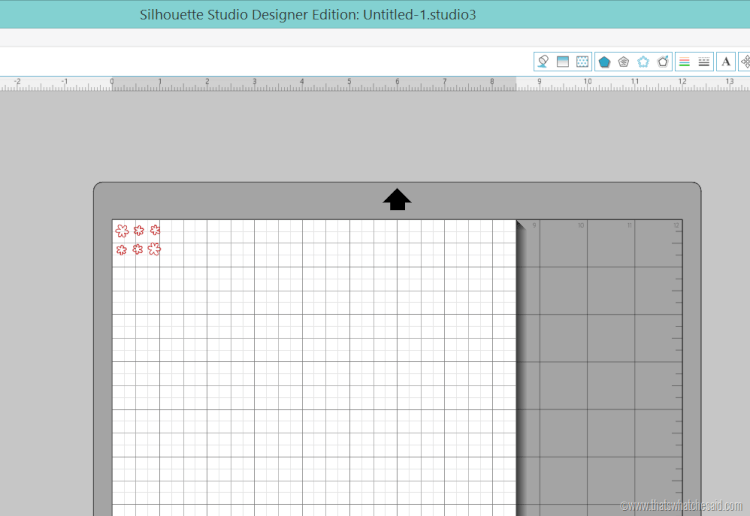
Task: Open the Fill Gradient window
Action: pyautogui.click(x=562, y=61)
